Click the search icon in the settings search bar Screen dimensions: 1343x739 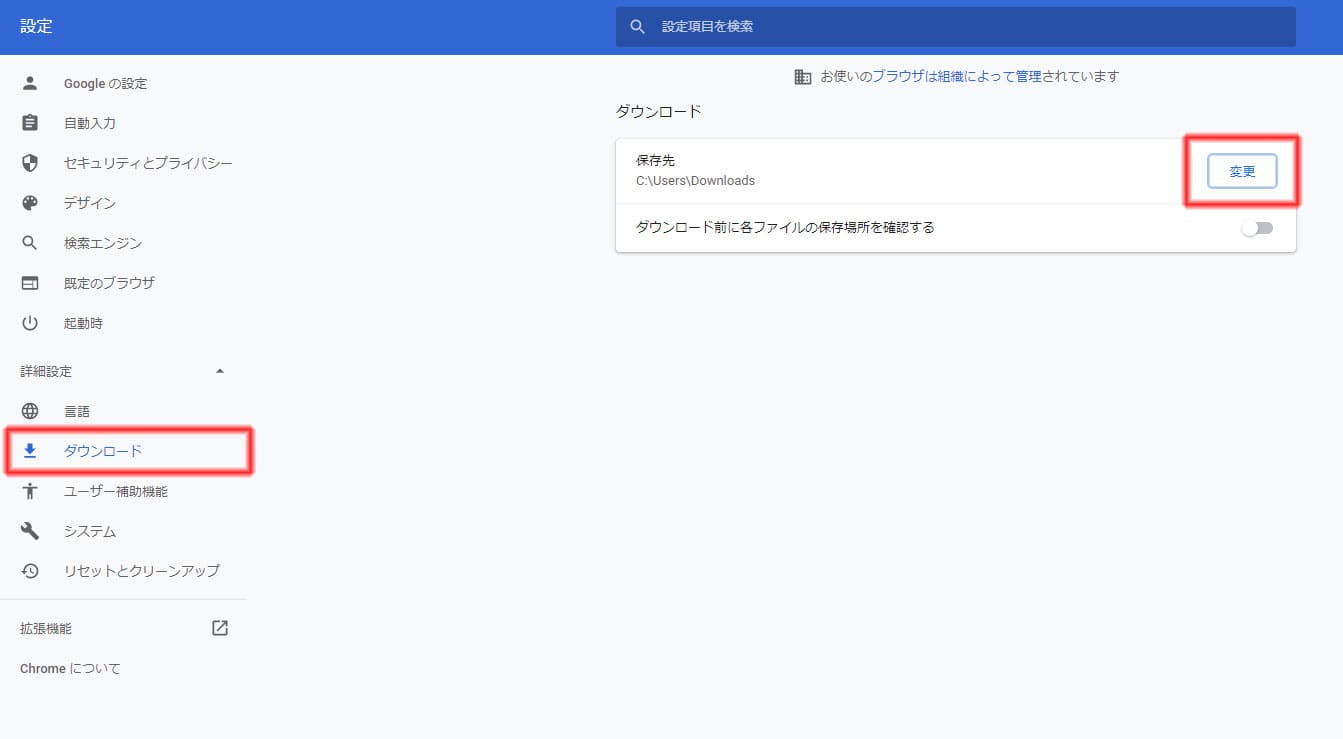click(x=638, y=26)
